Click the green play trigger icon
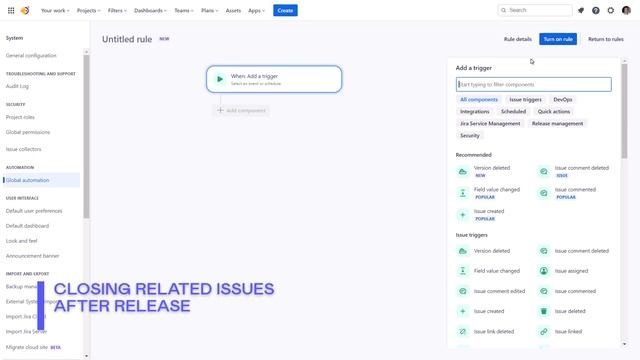The image size is (640, 360). [220, 79]
